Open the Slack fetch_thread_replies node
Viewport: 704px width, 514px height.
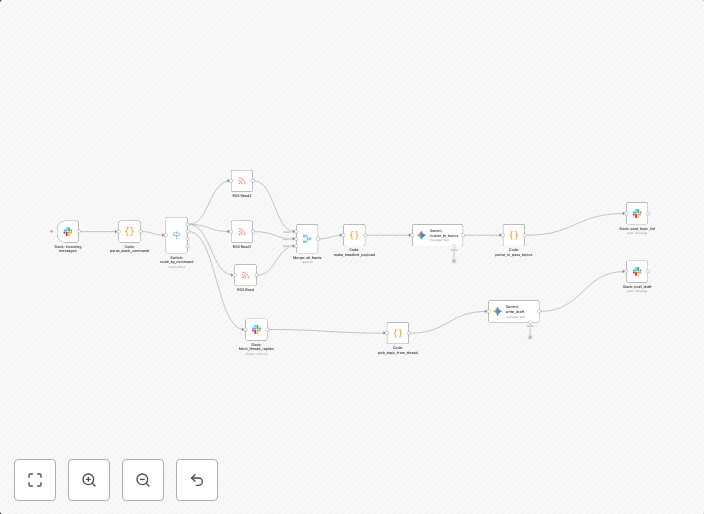click(256, 329)
